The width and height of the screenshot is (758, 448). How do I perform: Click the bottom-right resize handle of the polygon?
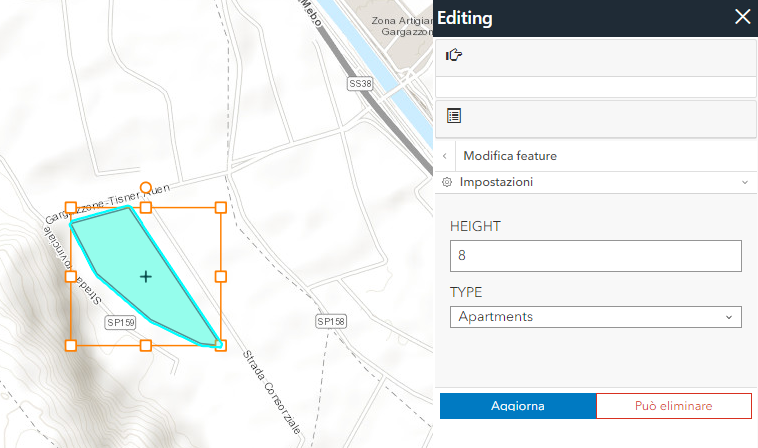[x=220, y=346]
